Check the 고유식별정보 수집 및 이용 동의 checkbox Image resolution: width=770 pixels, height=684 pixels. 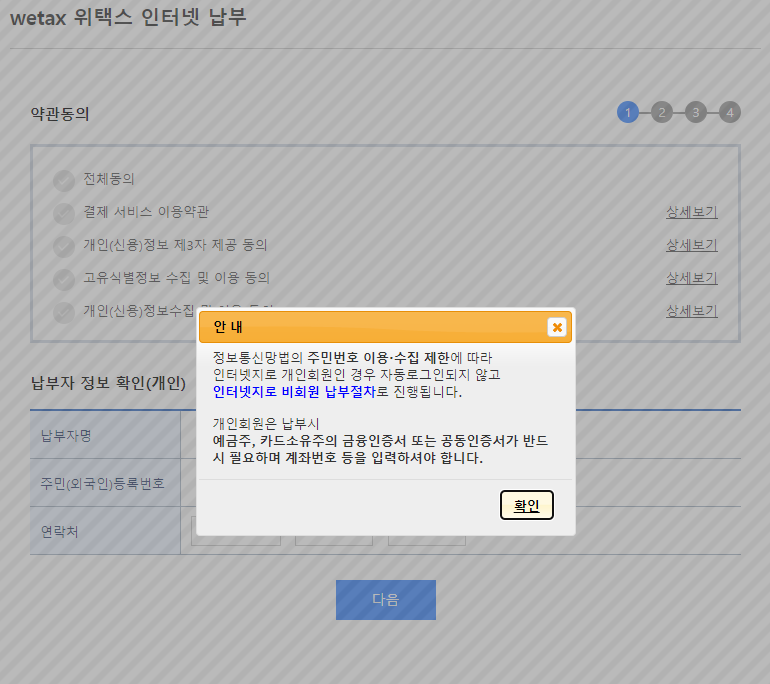click(64, 279)
